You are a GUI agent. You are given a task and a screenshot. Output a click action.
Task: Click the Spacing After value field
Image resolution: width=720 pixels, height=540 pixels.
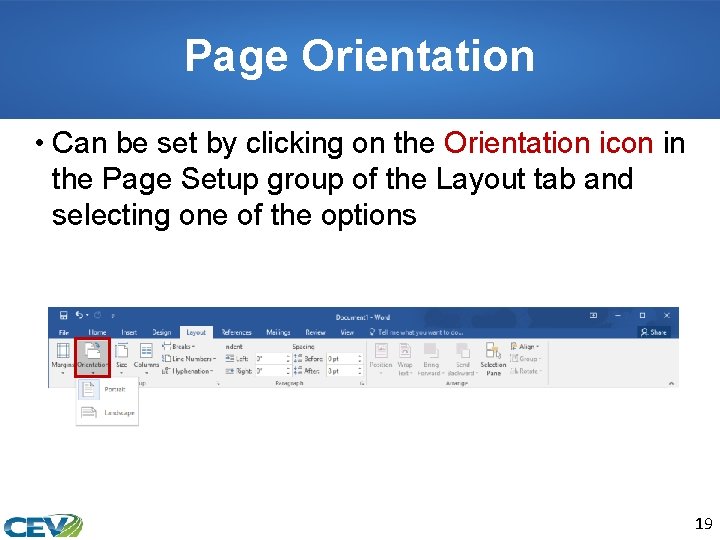tap(342, 371)
